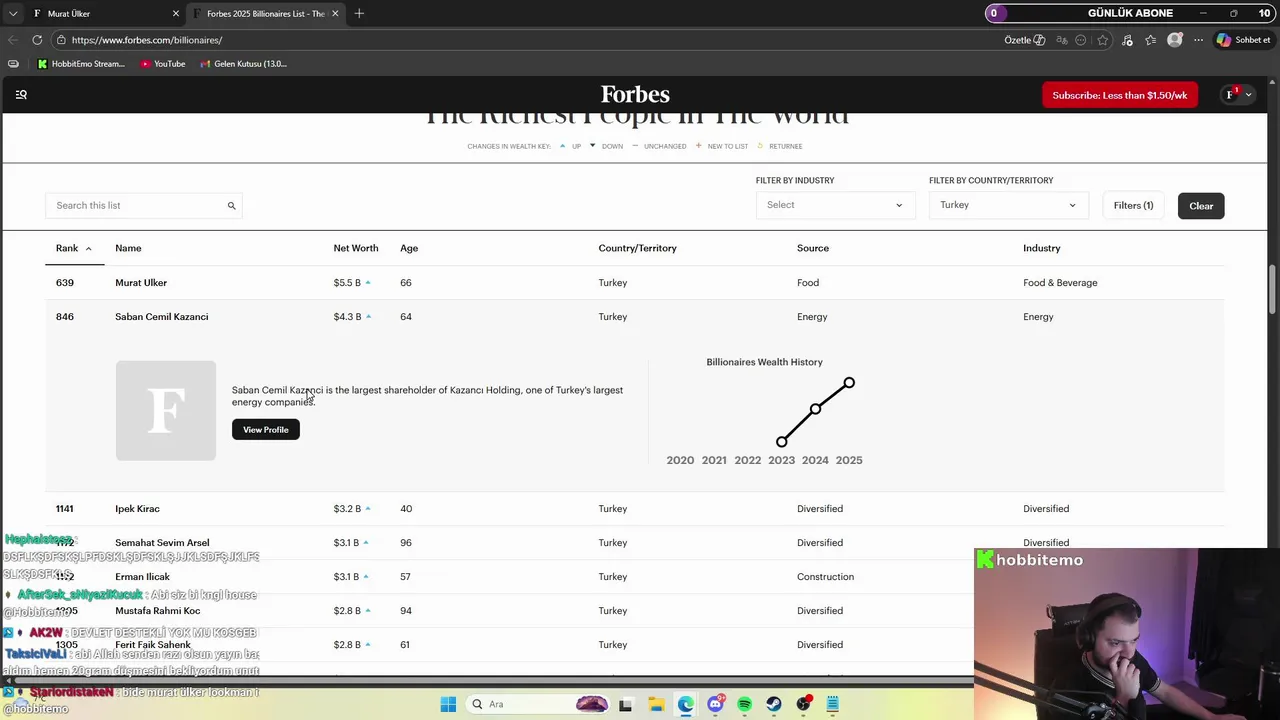Open the YouTube bookmark
This screenshot has height=720, width=1280.
pyautogui.click(x=163, y=64)
